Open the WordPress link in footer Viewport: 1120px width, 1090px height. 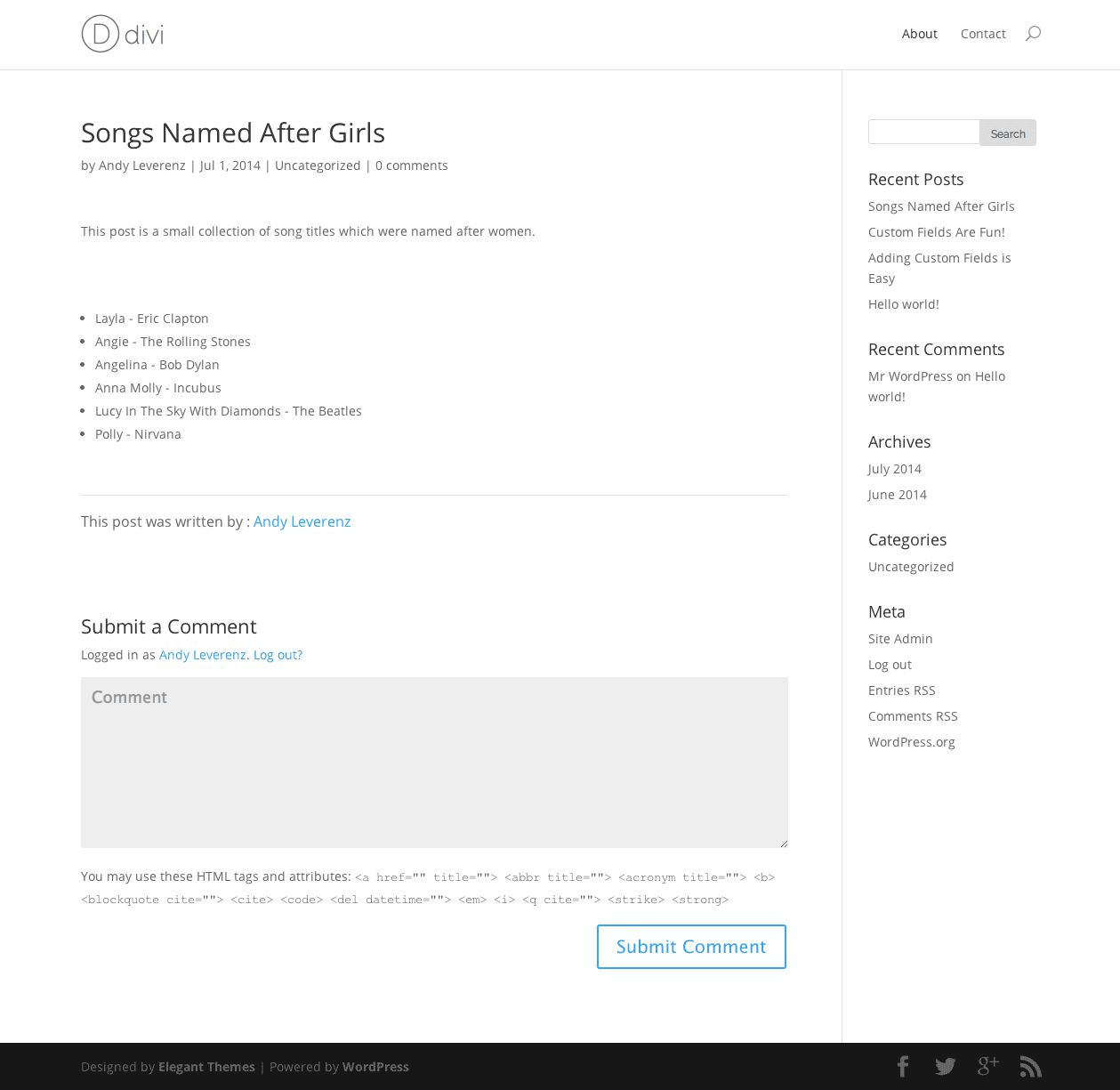coord(375,1067)
